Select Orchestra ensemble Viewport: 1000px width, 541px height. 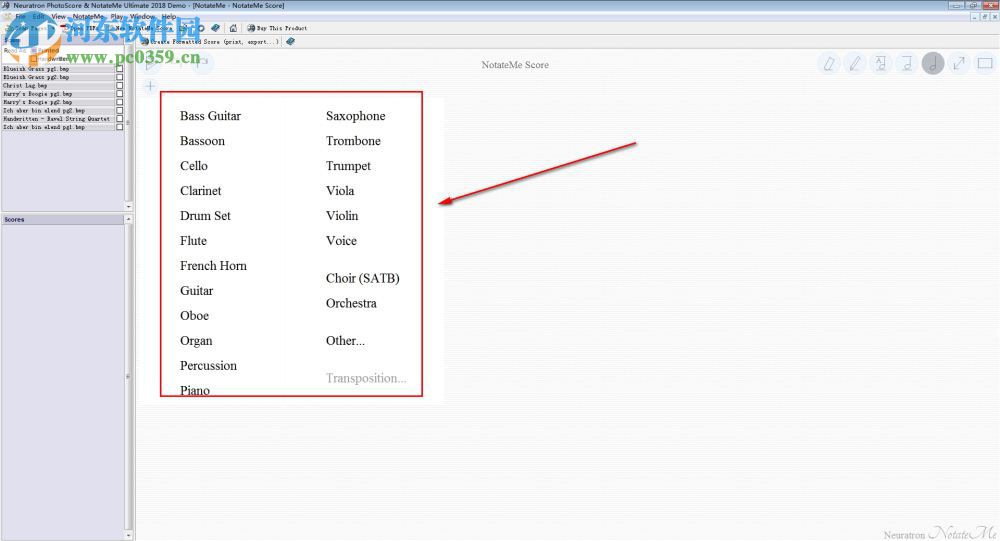[x=351, y=303]
